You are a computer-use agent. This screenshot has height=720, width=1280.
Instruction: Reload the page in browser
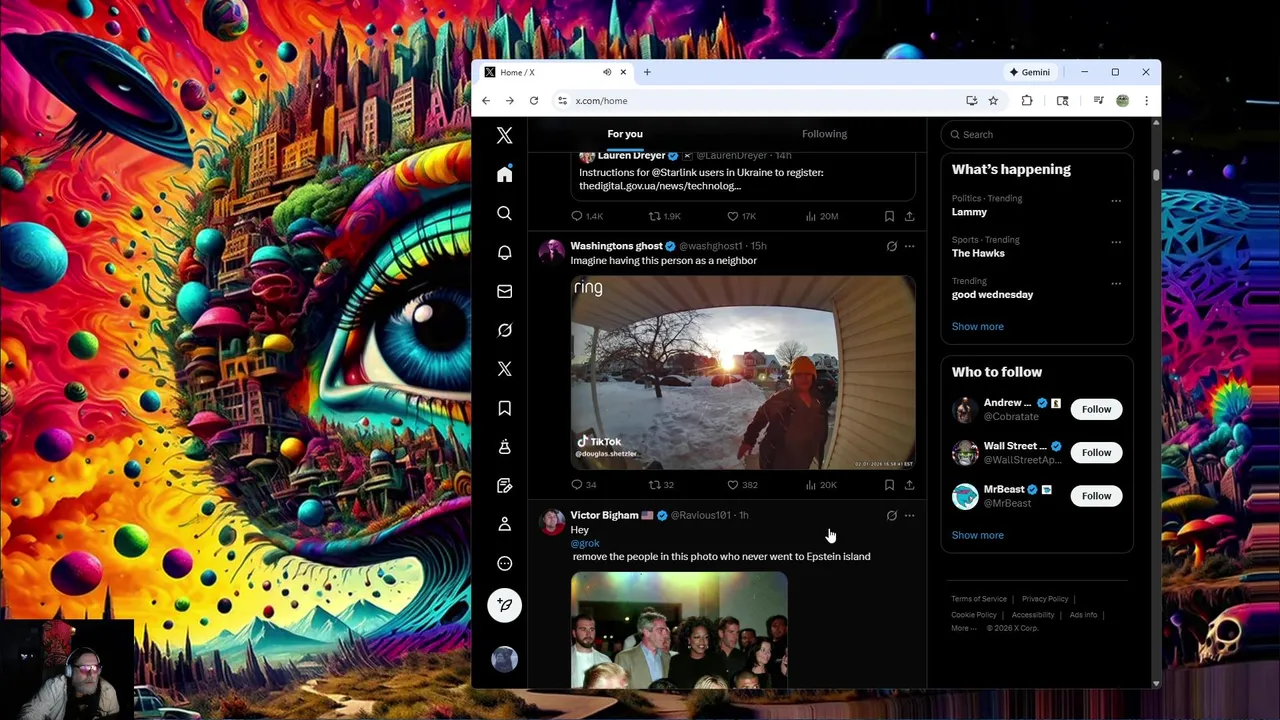point(534,101)
